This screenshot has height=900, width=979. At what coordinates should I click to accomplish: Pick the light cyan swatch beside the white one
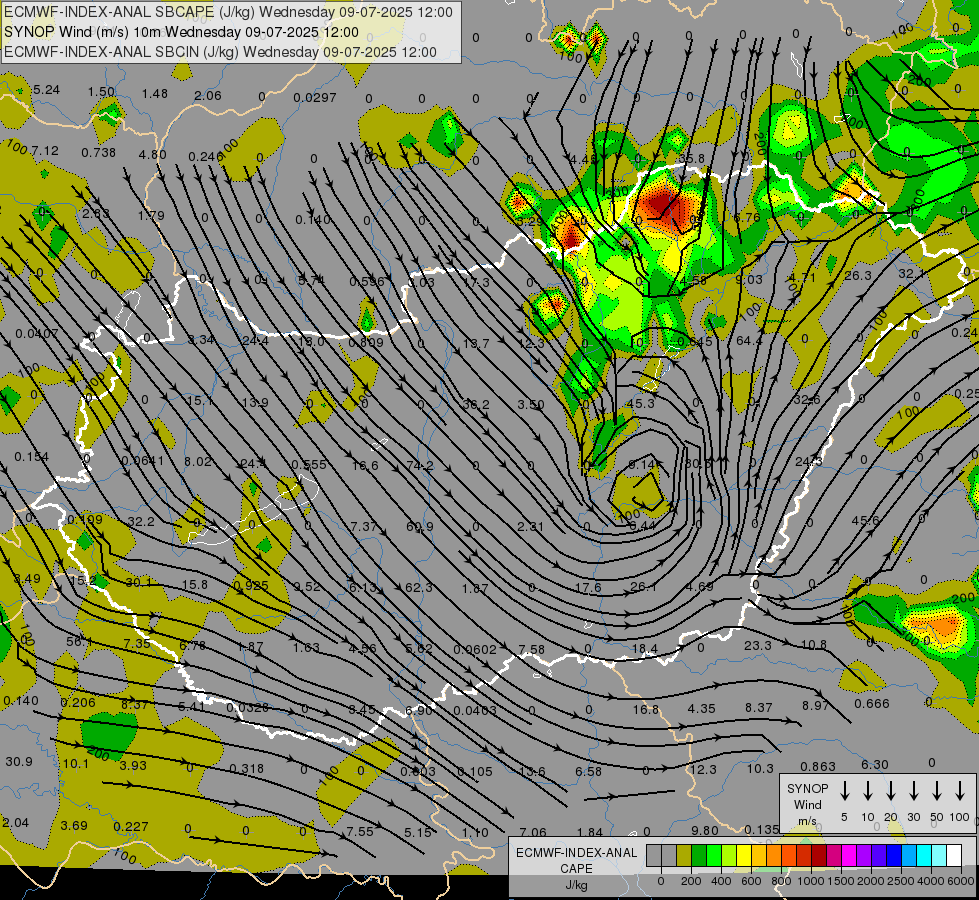coord(939,855)
